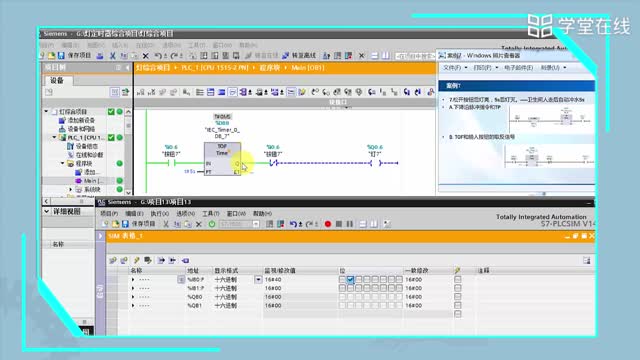Consistent-modify checkbox in %QB1 row
Viewport: 640px width, 360px height.
pyautogui.click(x=458, y=305)
